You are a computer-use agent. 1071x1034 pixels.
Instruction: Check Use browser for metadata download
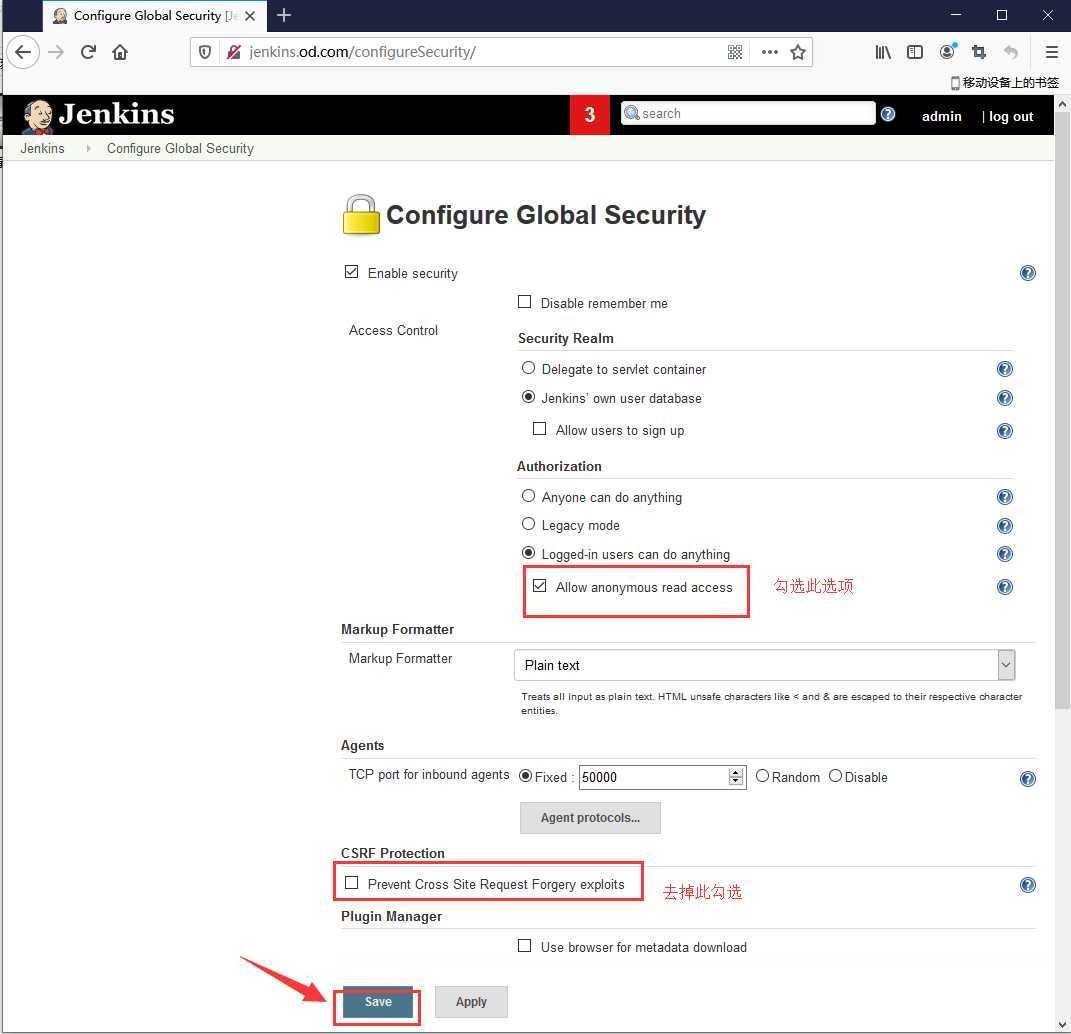[x=525, y=946]
